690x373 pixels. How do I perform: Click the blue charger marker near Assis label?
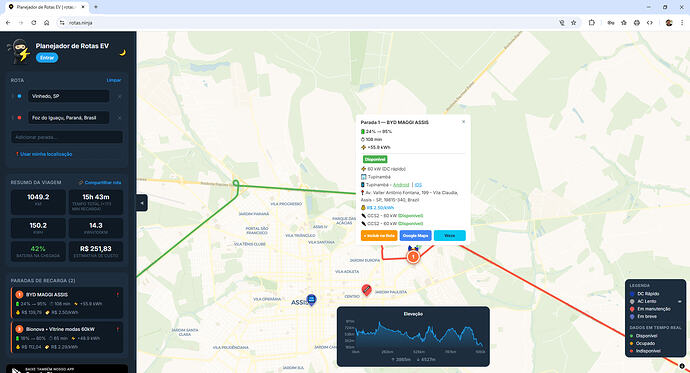click(311, 300)
